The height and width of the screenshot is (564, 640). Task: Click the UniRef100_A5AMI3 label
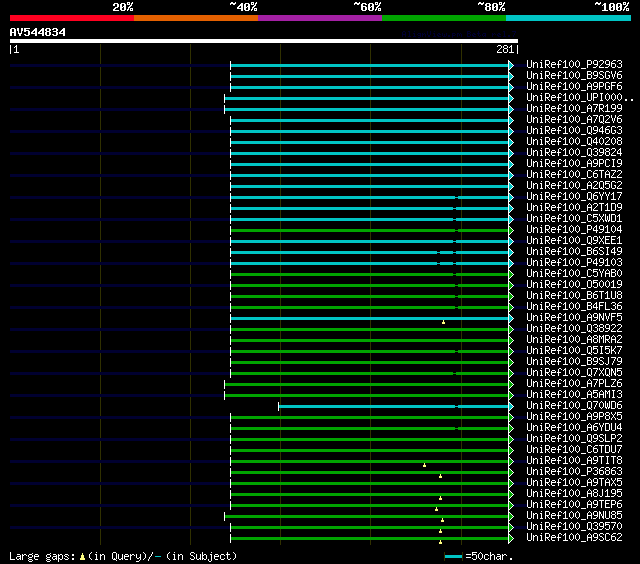tap(574, 395)
